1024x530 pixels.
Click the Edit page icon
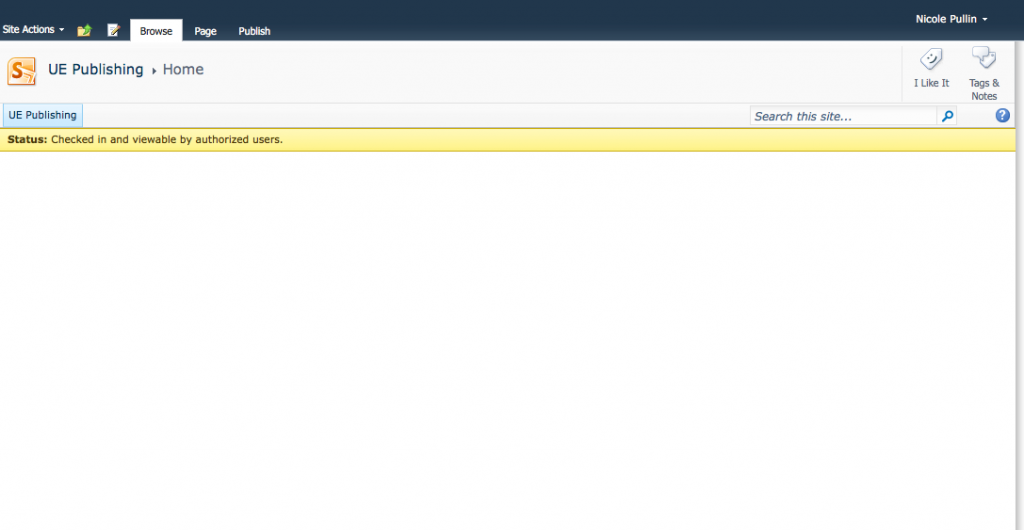[x=114, y=30]
